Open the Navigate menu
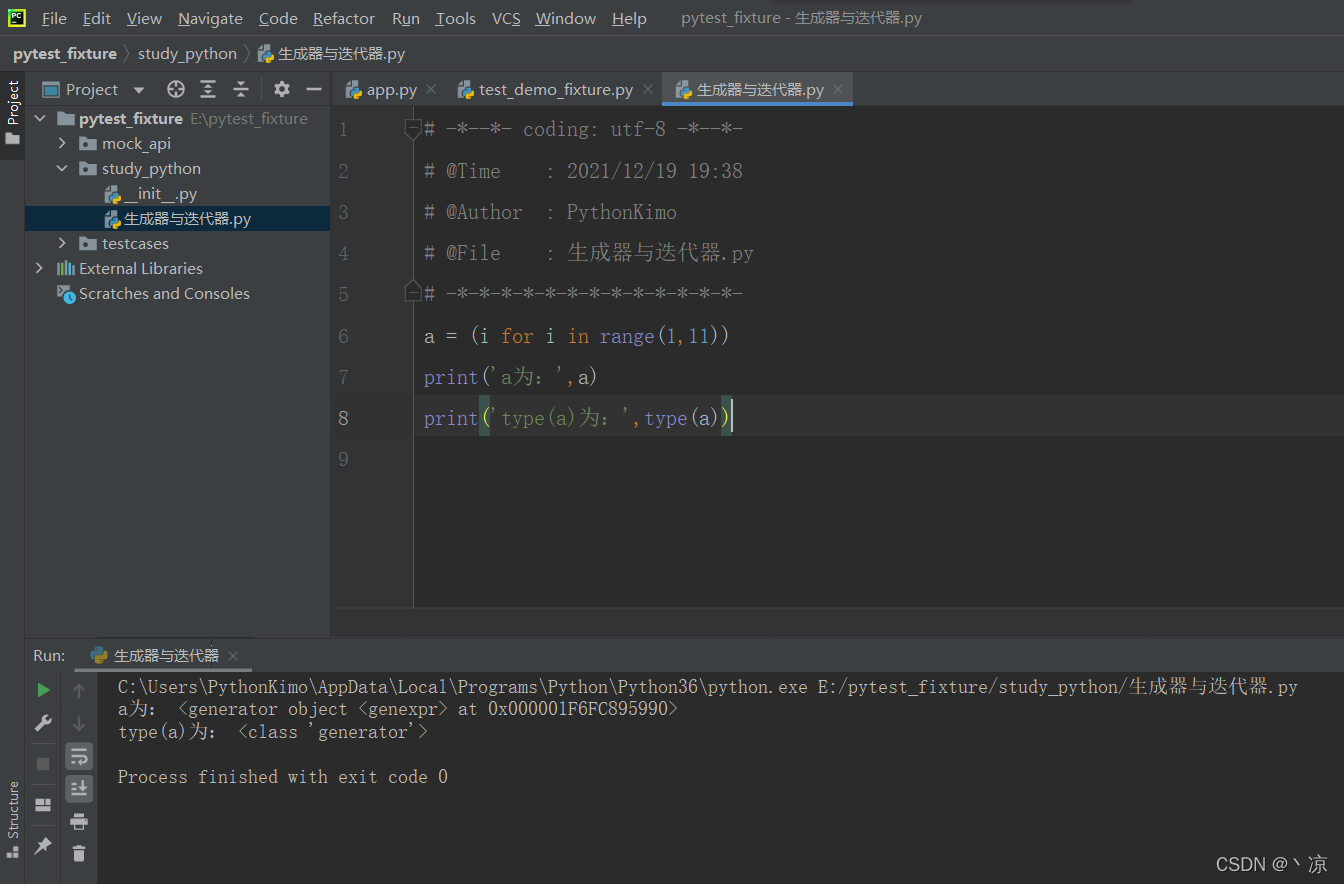 (210, 18)
